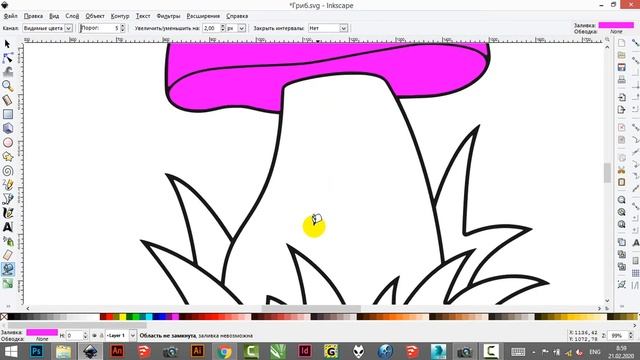The width and height of the screenshot is (640, 360).
Task: Select the Measure tool
Action: (7, 100)
